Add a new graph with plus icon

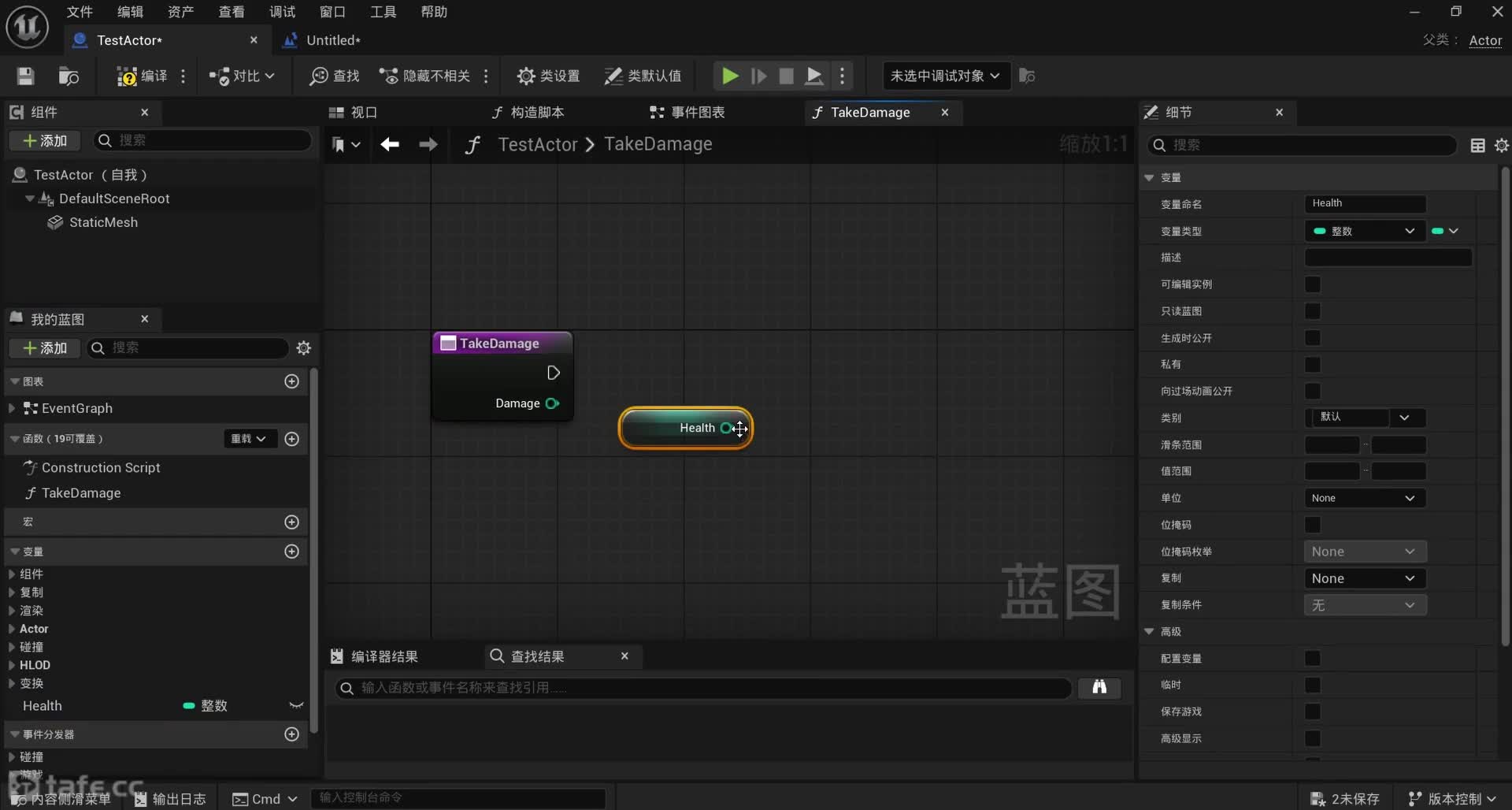(291, 381)
